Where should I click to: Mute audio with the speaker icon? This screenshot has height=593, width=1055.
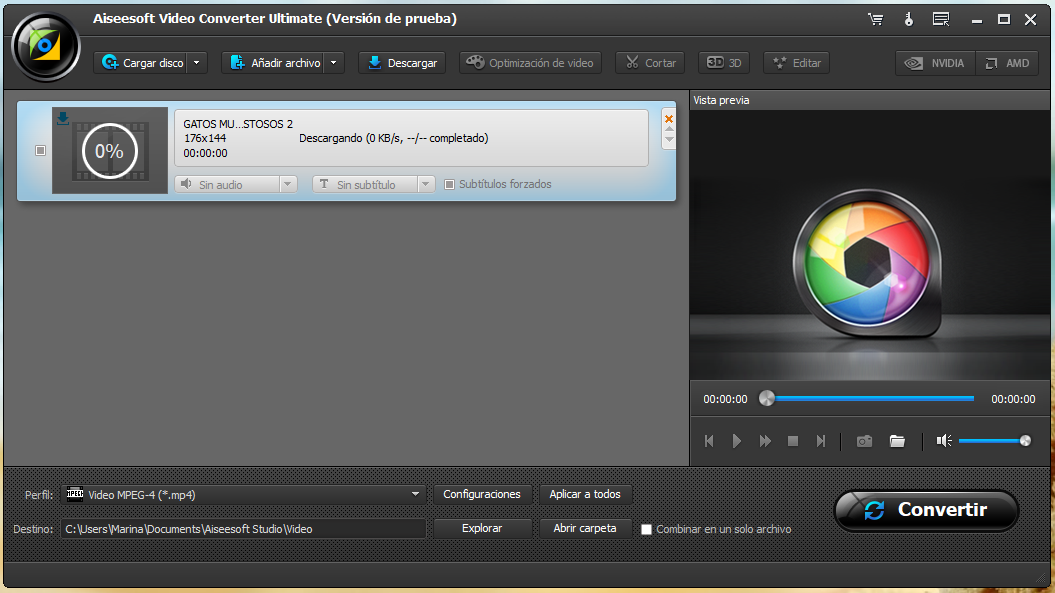[x=943, y=440]
